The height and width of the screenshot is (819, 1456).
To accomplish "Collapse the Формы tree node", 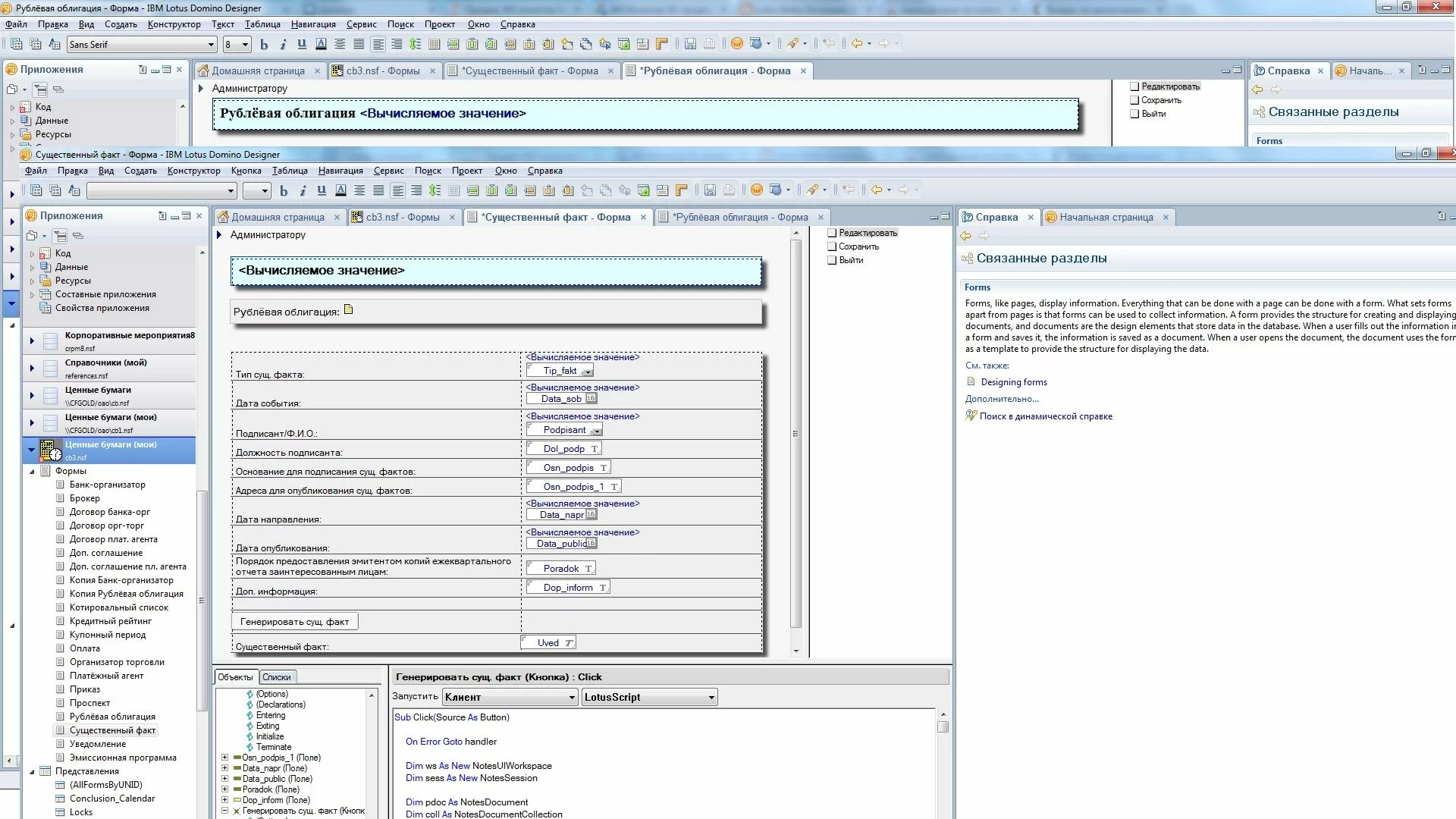I will pos(32,472).
